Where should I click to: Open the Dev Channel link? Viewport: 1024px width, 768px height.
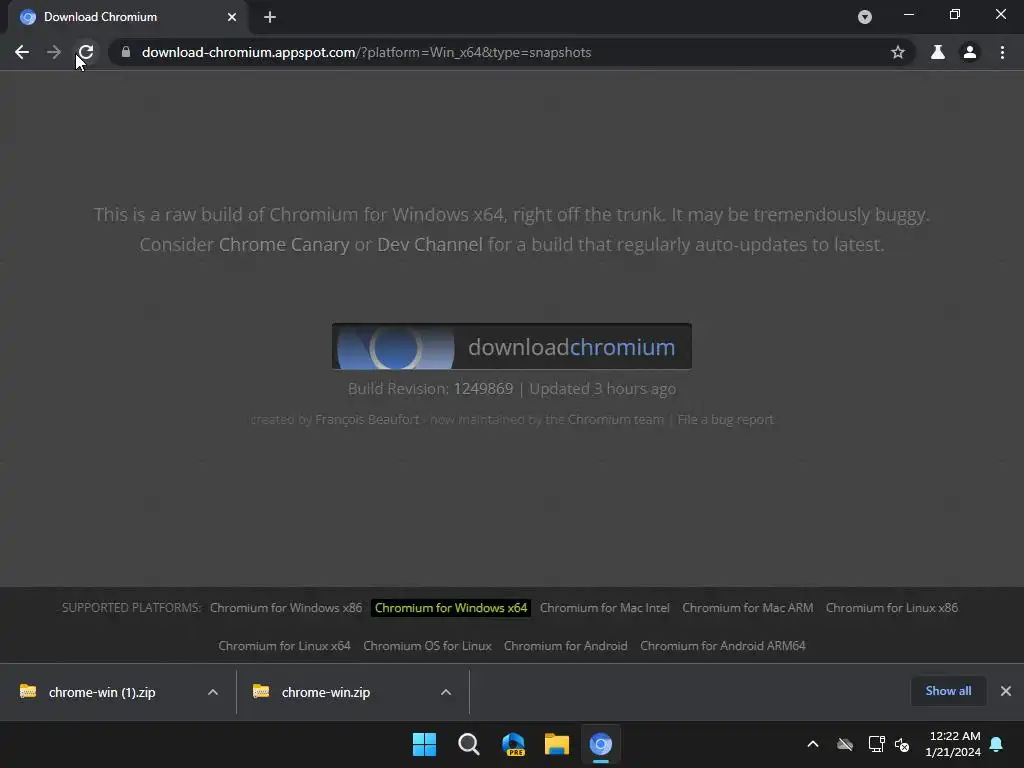pos(430,244)
